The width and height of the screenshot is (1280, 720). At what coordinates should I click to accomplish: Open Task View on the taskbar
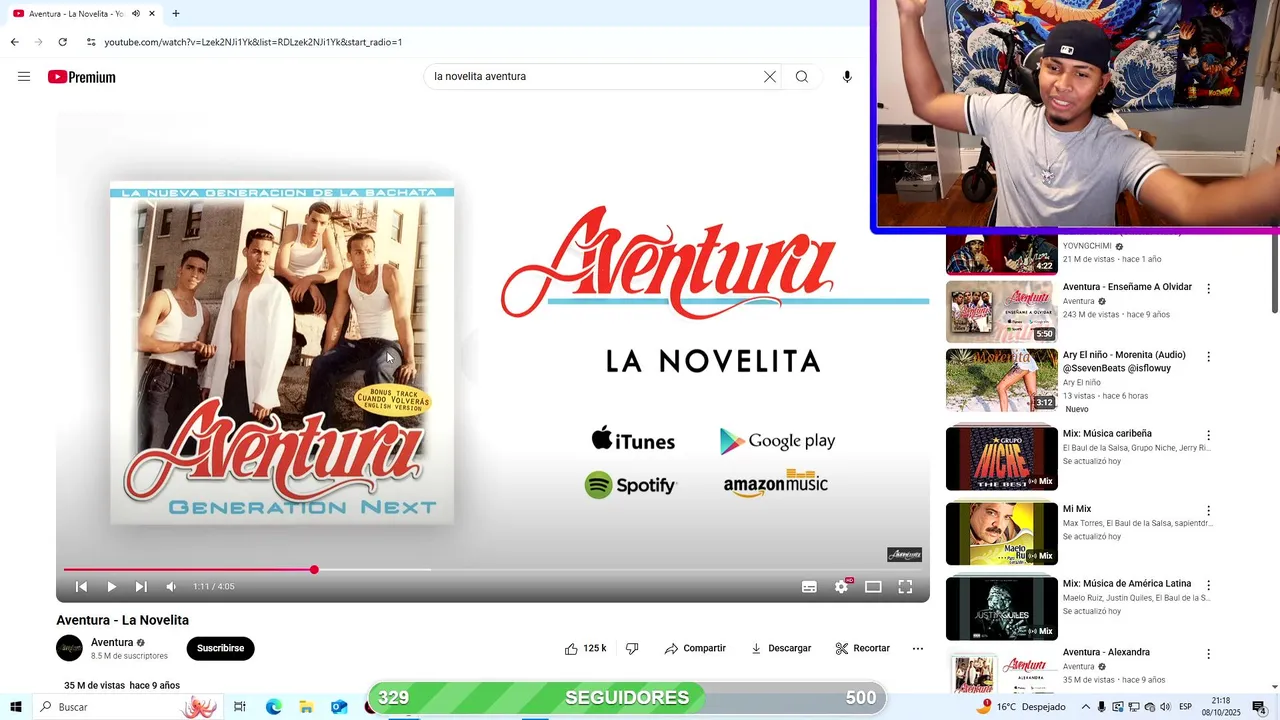pos(240,707)
